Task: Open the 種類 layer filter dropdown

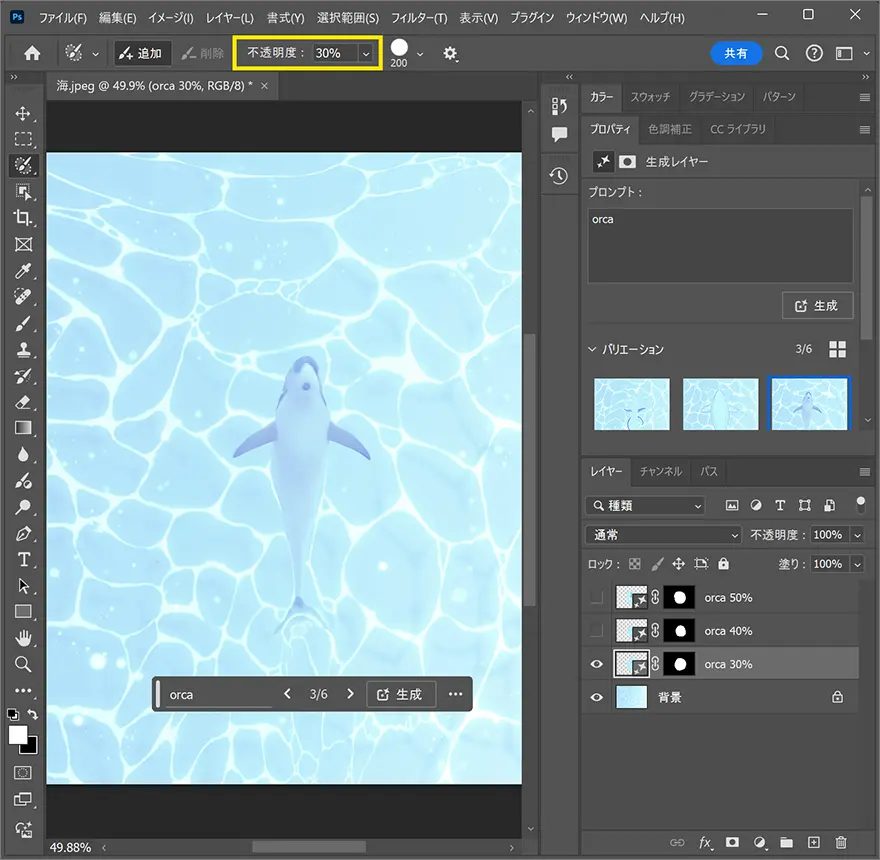Action: [x=645, y=505]
